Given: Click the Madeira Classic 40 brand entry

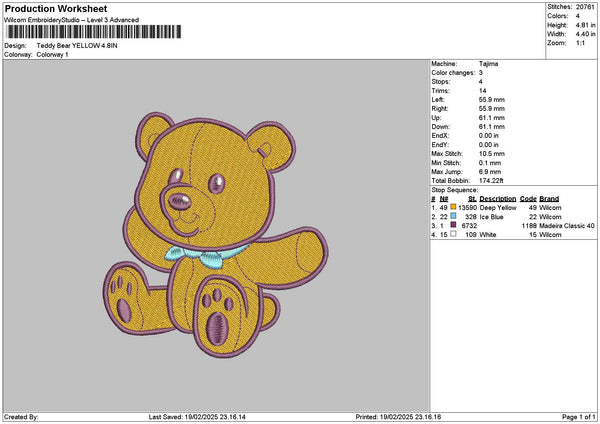Looking at the screenshot, I should (x=567, y=225).
